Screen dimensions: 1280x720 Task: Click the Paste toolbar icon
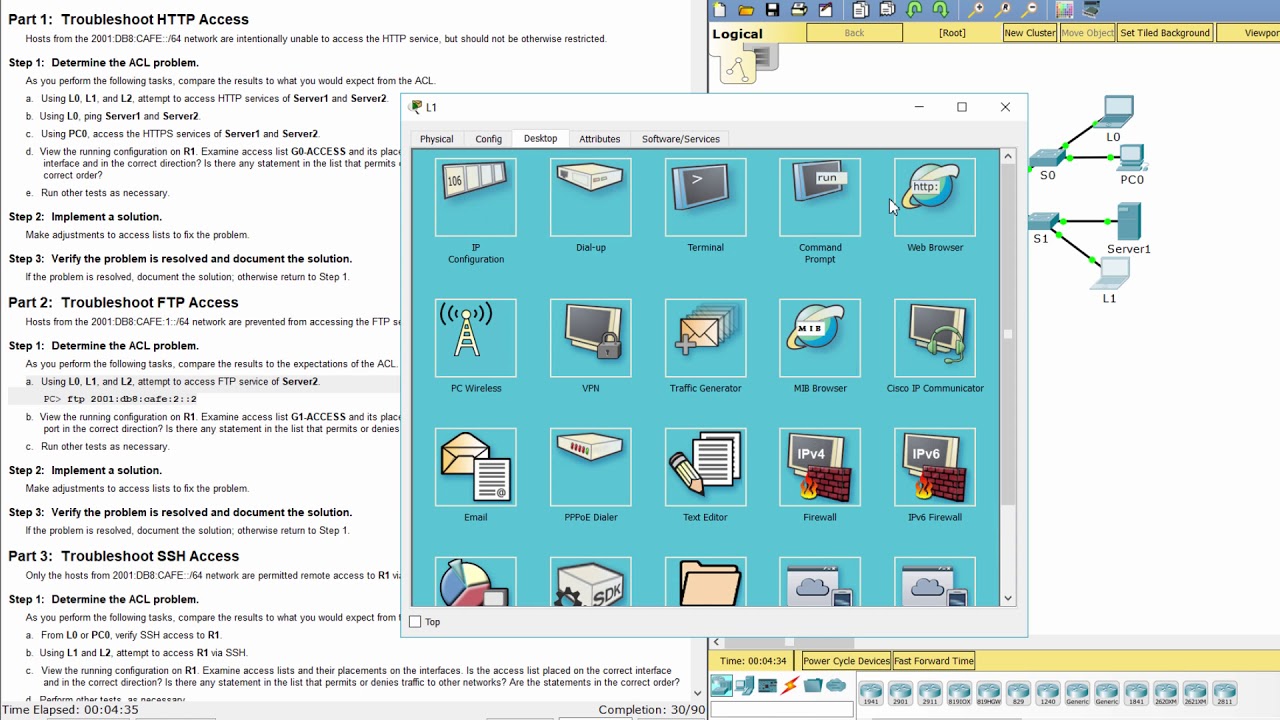tap(887, 10)
